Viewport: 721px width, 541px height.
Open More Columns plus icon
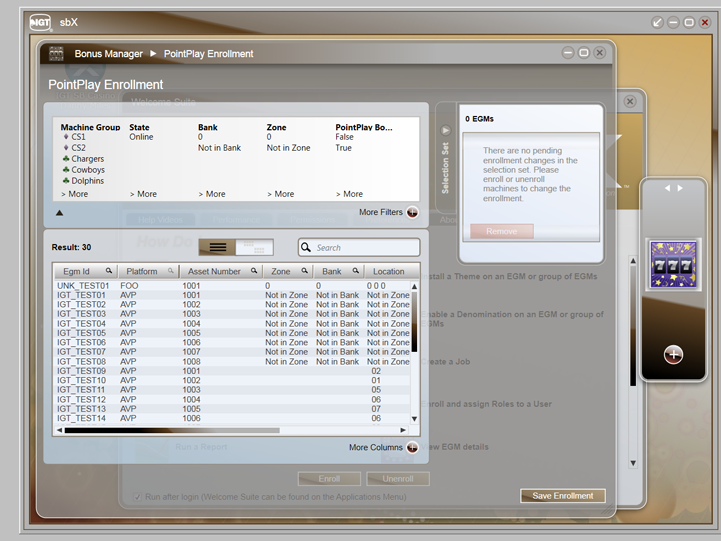point(412,447)
